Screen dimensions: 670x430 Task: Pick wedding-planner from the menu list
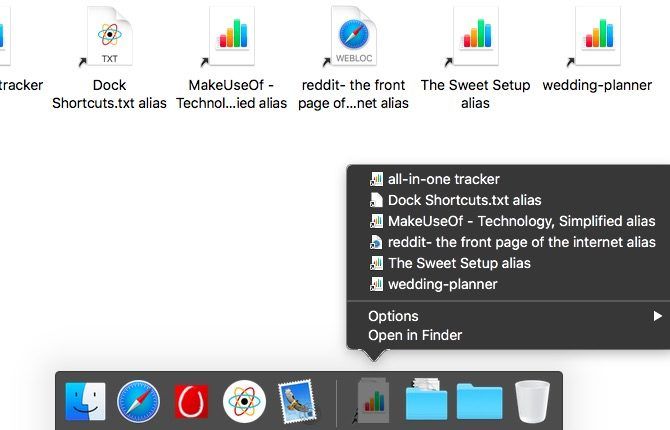pyautogui.click(x=442, y=284)
